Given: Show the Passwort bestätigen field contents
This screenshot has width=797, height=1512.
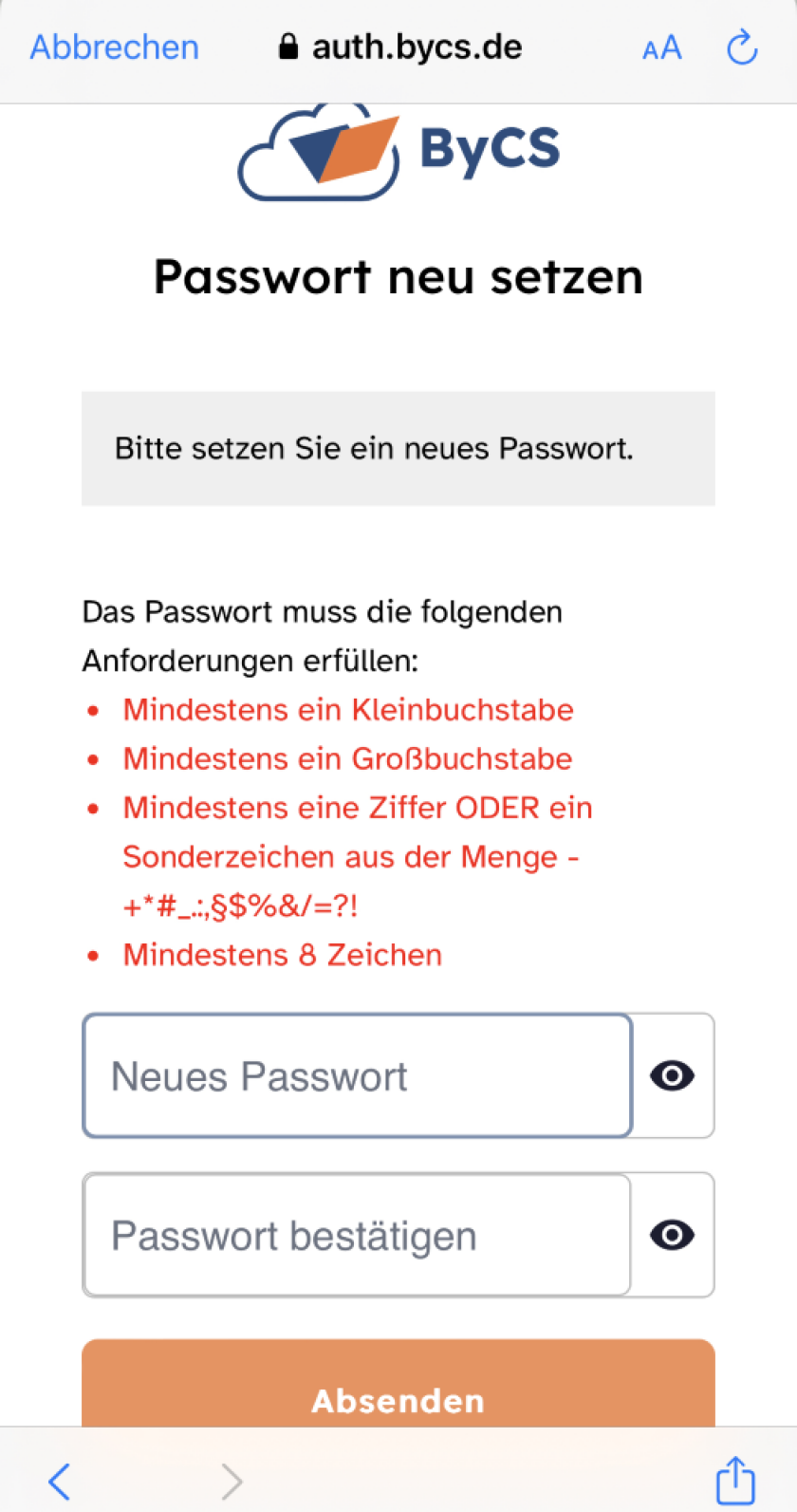Looking at the screenshot, I should point(672,1235).
